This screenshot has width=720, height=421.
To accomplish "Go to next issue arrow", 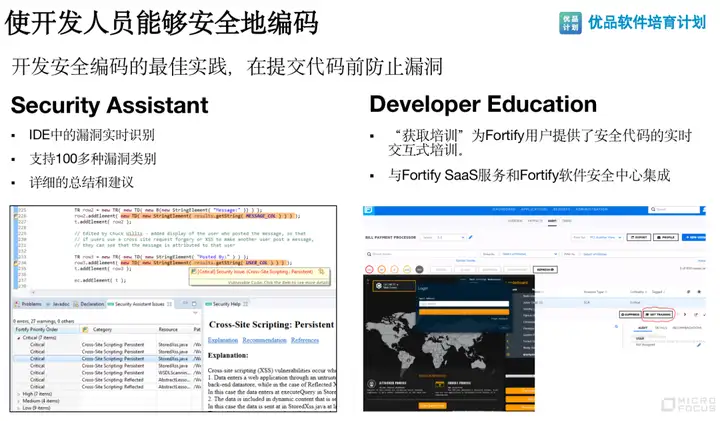I will (685, 314).
